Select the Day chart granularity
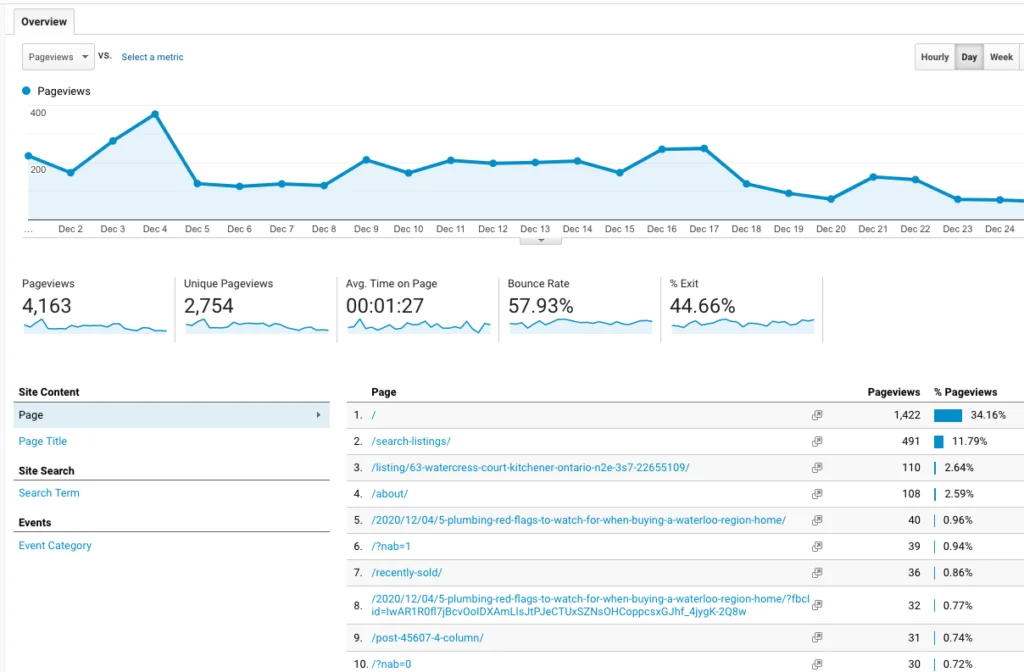 tap(969, 57)
